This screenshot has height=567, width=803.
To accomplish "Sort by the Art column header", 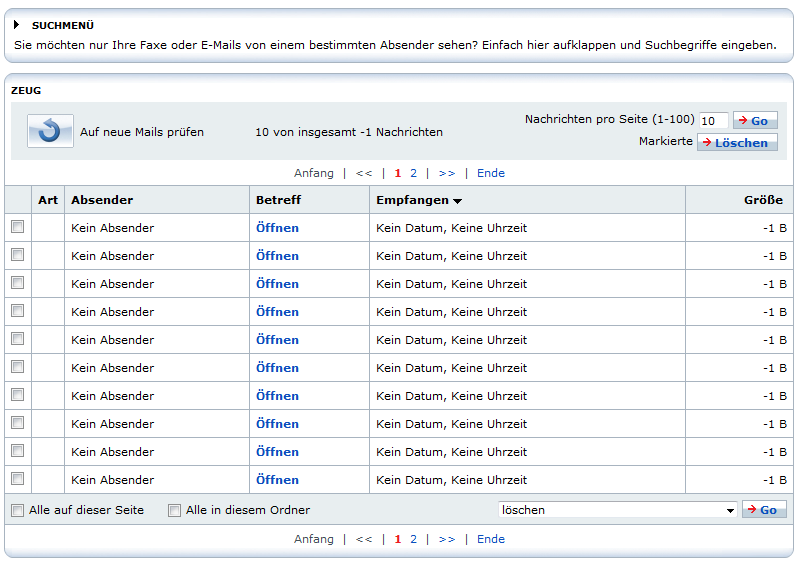I will pyautogui.click(x=48, y=200).
